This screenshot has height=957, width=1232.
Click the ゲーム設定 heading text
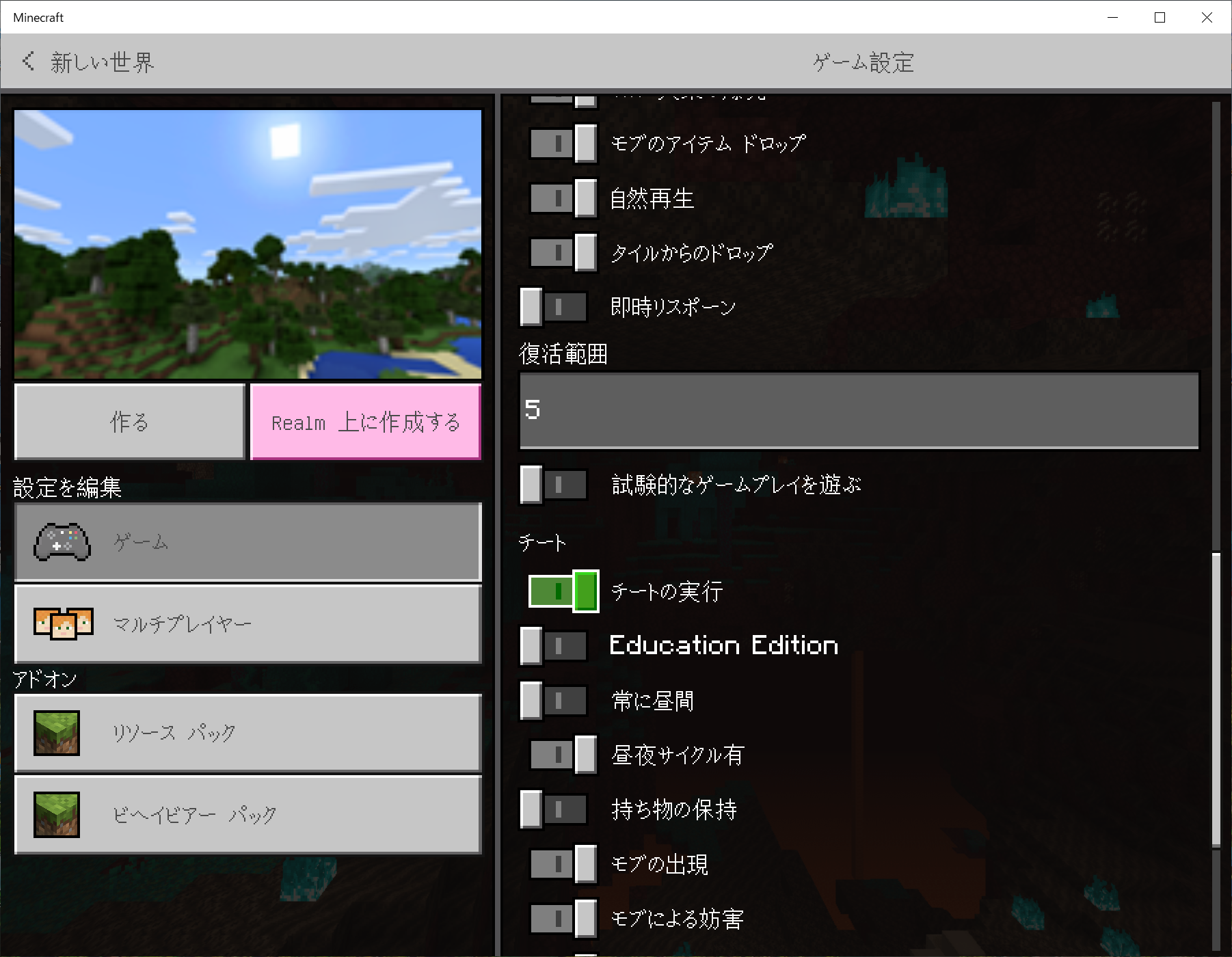(x=863, y=62)
